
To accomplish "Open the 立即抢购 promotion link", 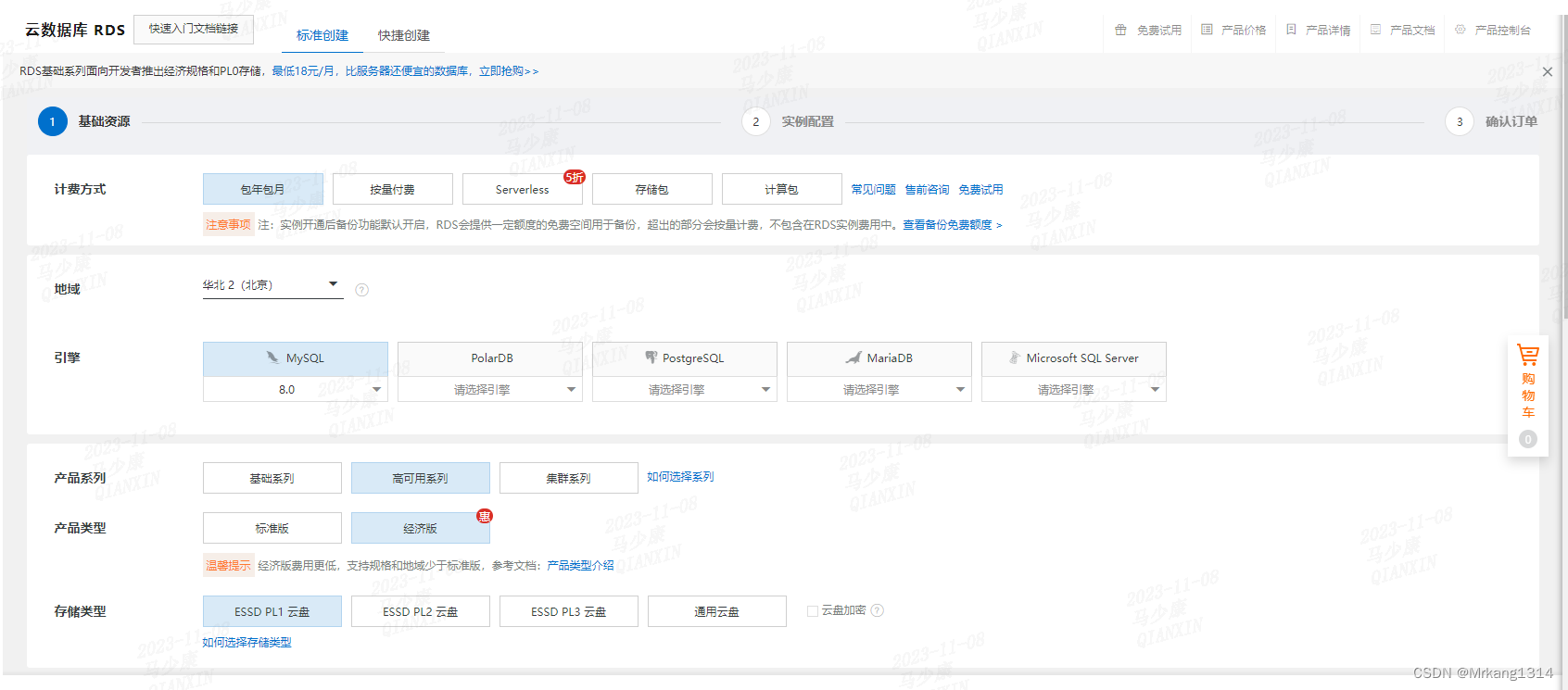I will [x=509, y=71].
